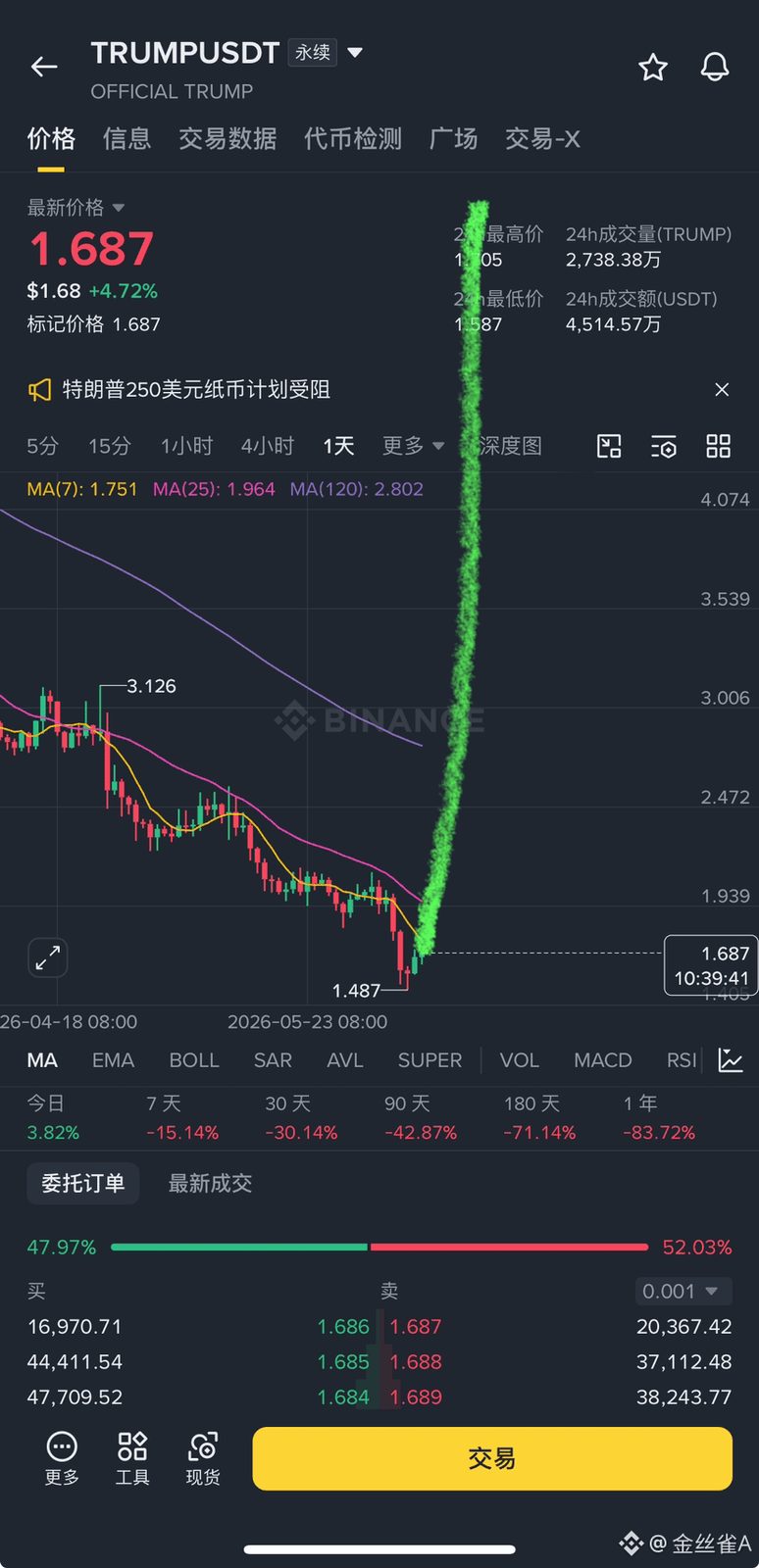This screenshot has height=1568, width=759.
Task: Open the 代币检测 tab
Action: pyautogui.click(x=353, y=139)
